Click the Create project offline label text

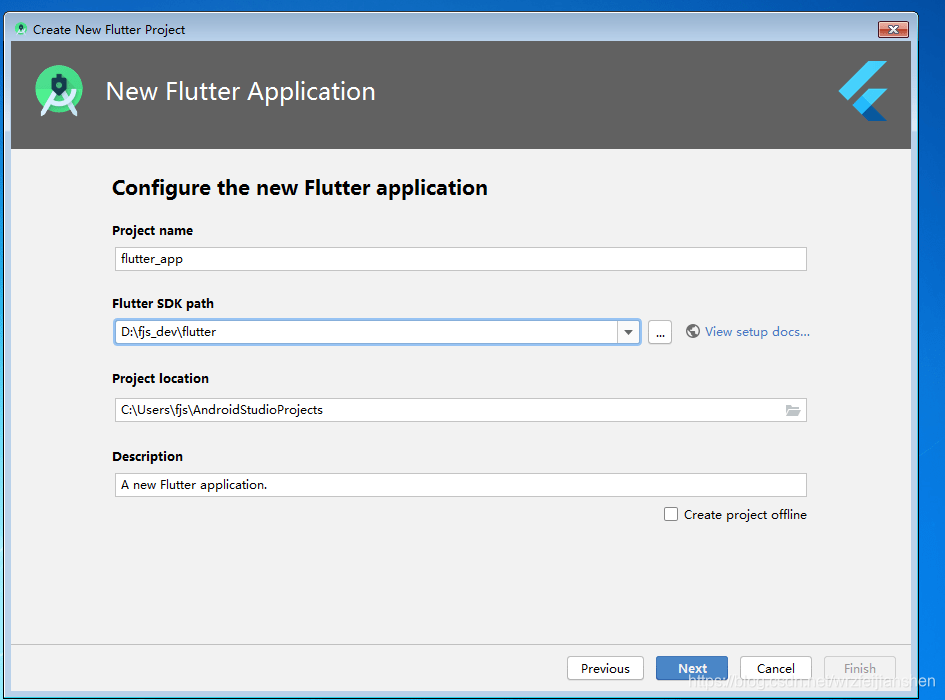coord(745,514)
